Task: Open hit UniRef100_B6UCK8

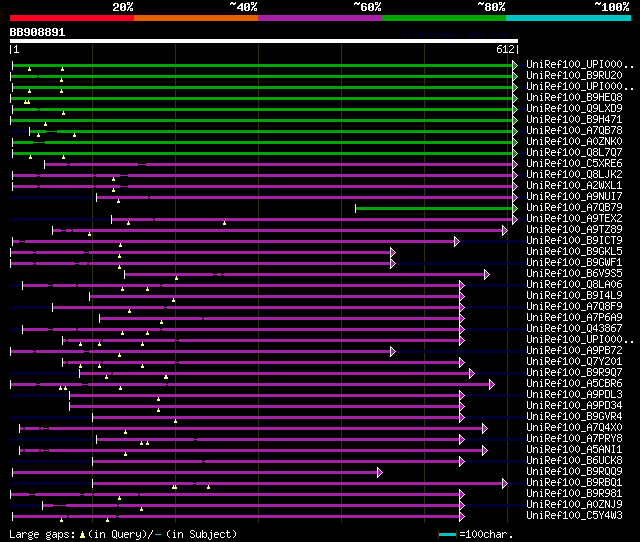Action: click(574, 461)
